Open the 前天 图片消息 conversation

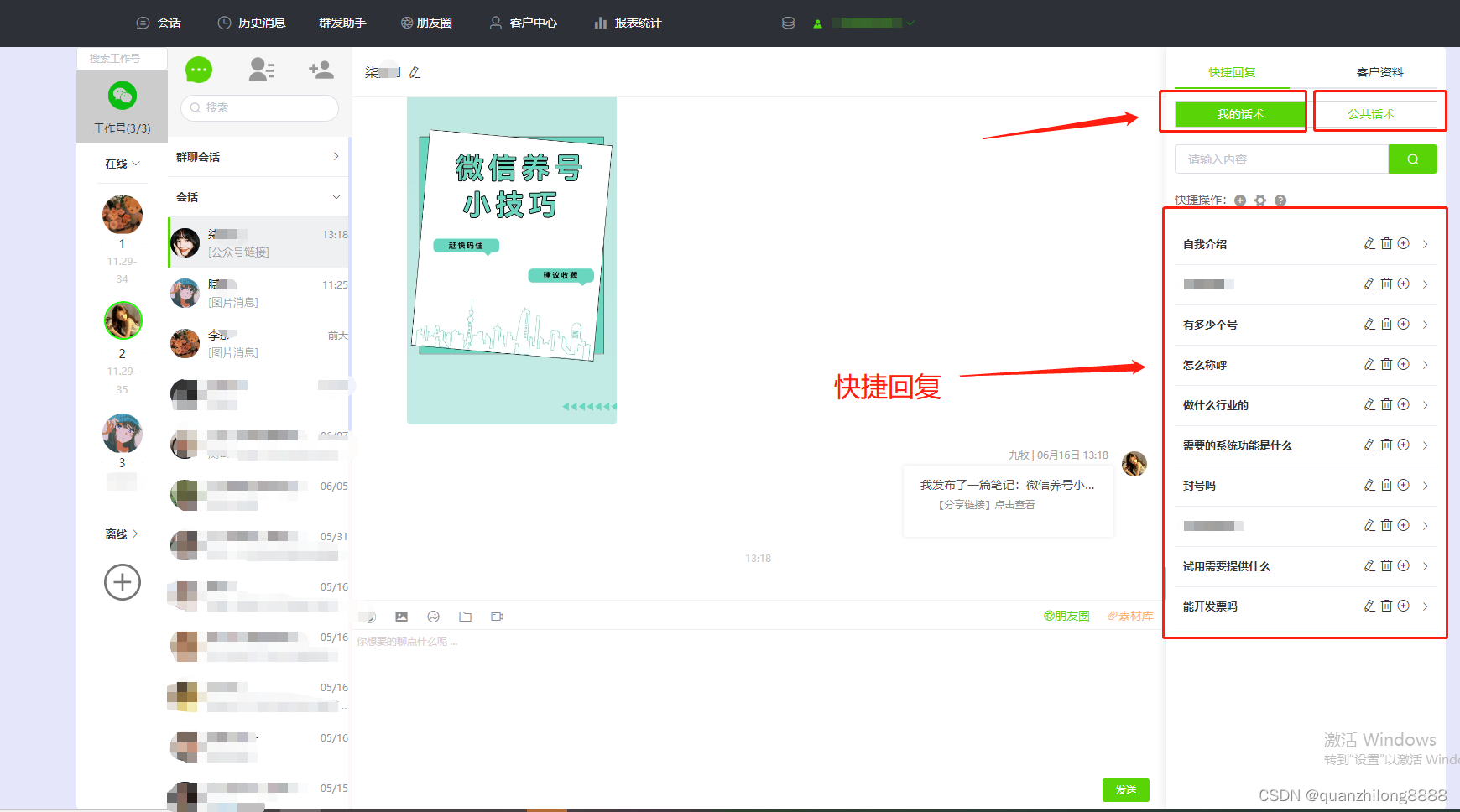click(x=258, y=343)
